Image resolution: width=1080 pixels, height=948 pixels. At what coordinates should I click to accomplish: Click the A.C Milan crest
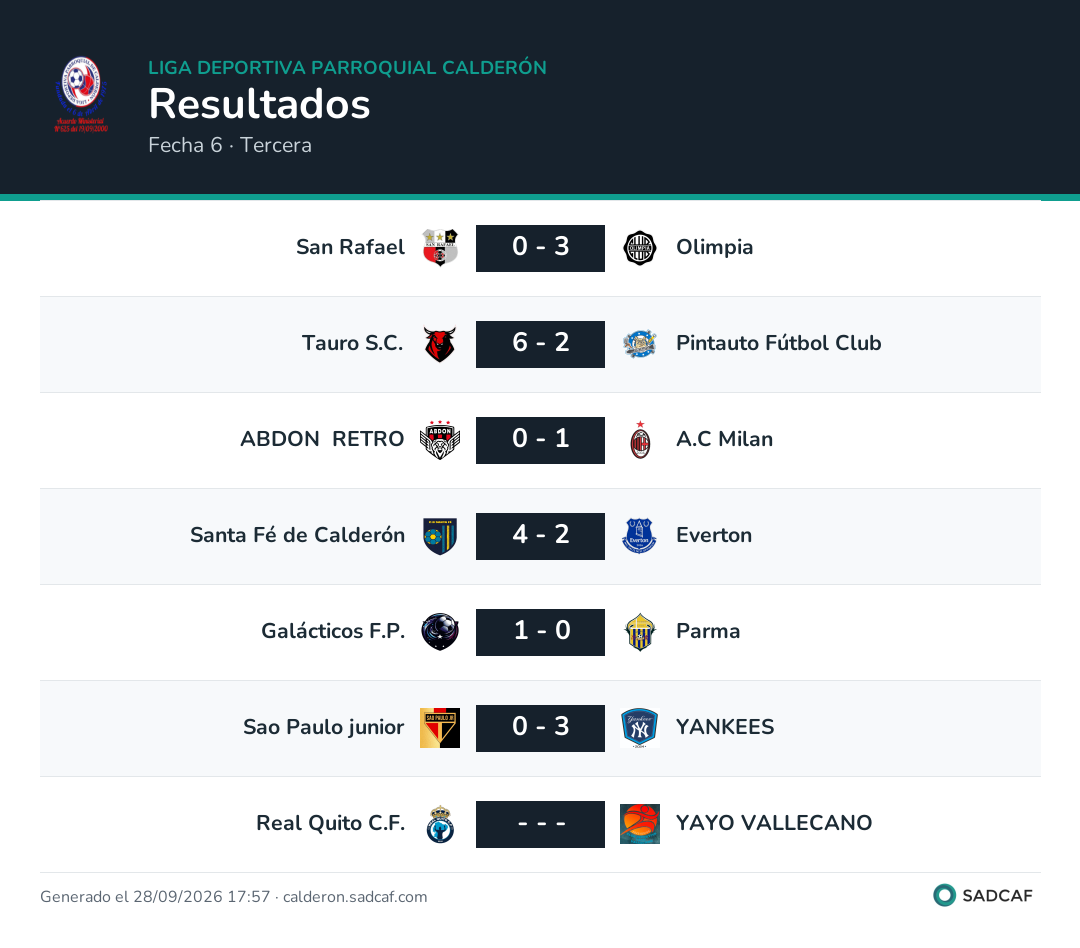[640, 440]
